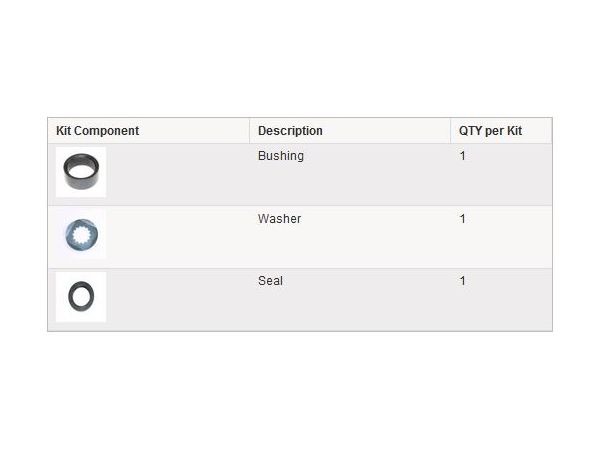Click the word QTY in the last header

tap(471, 131)
